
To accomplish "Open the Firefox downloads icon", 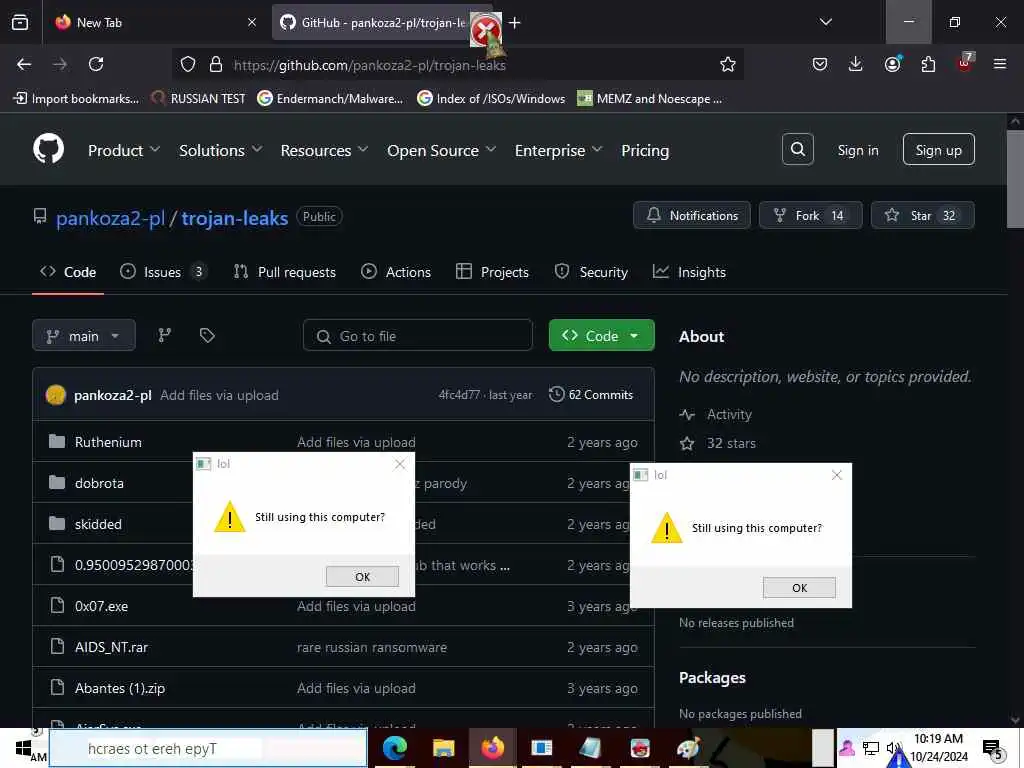I will click(x=856, y=64).
